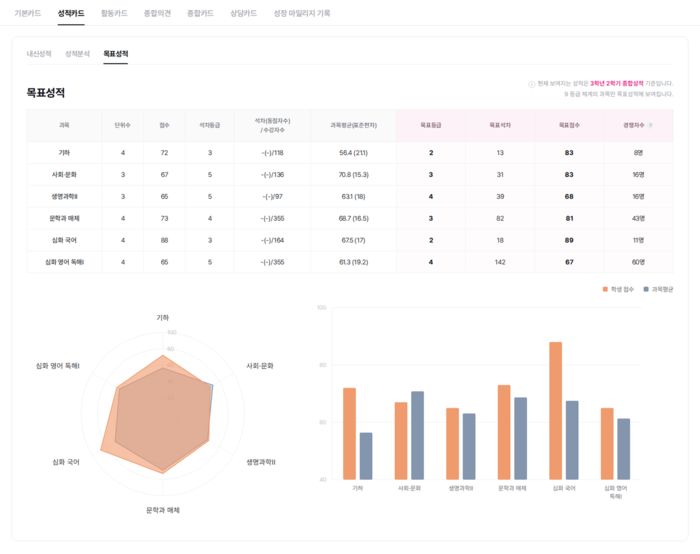Click the 56.4 (21.1) average cell
The width and height of the screenshot is (700, 554).
[x=354, y=153]
